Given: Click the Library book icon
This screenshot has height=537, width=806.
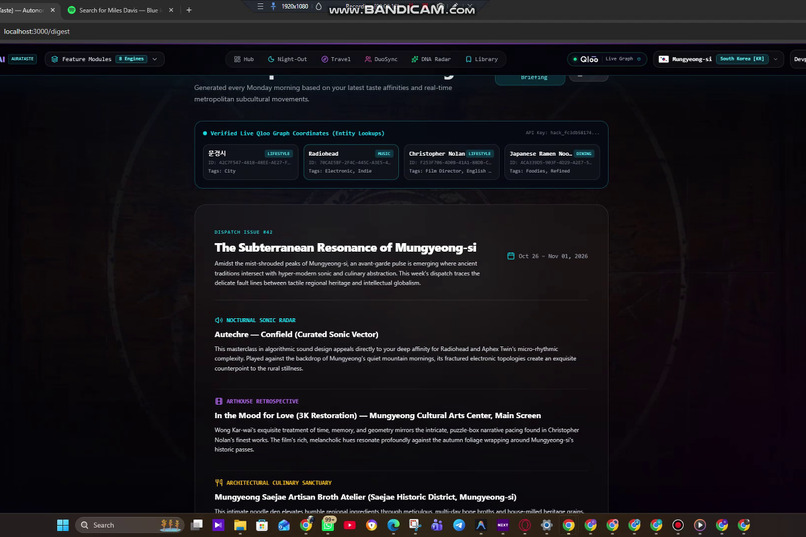Looking at the screenshot, I should pyautogui.click(x=468, y=59).
